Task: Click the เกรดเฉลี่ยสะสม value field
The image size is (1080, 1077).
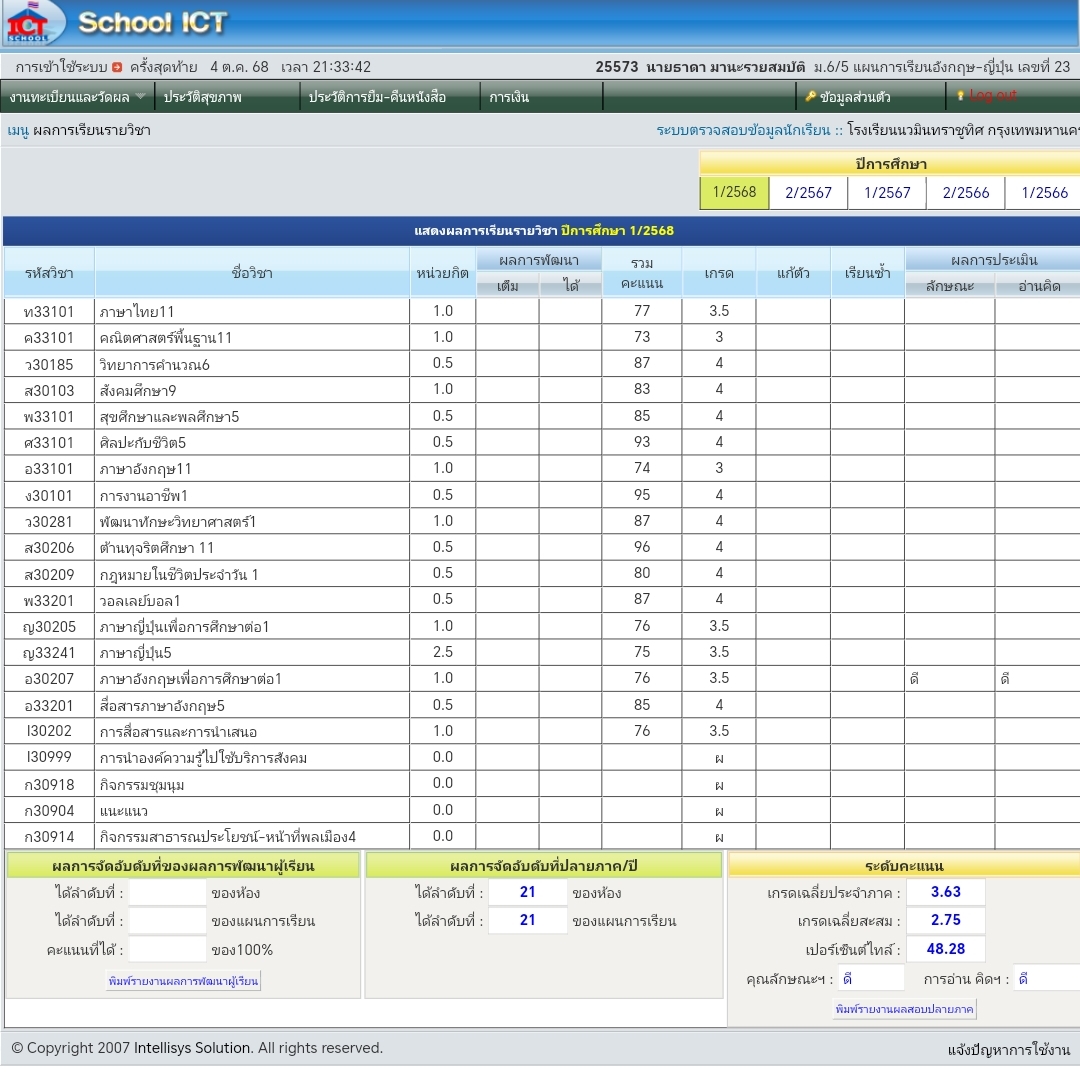Action: coord(945,920)
